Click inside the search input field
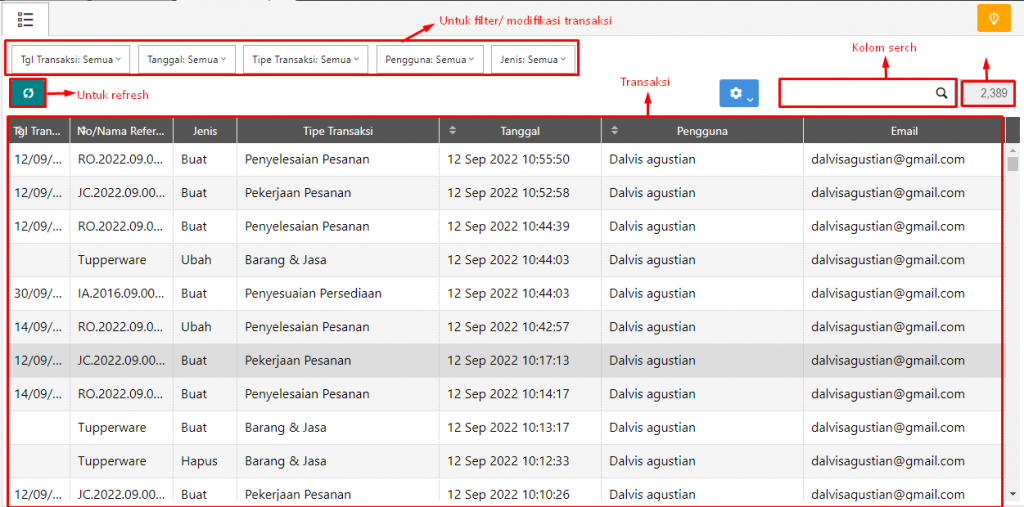Image resolution: width=1024 pixels, height=507 pixels. point(857,93)
